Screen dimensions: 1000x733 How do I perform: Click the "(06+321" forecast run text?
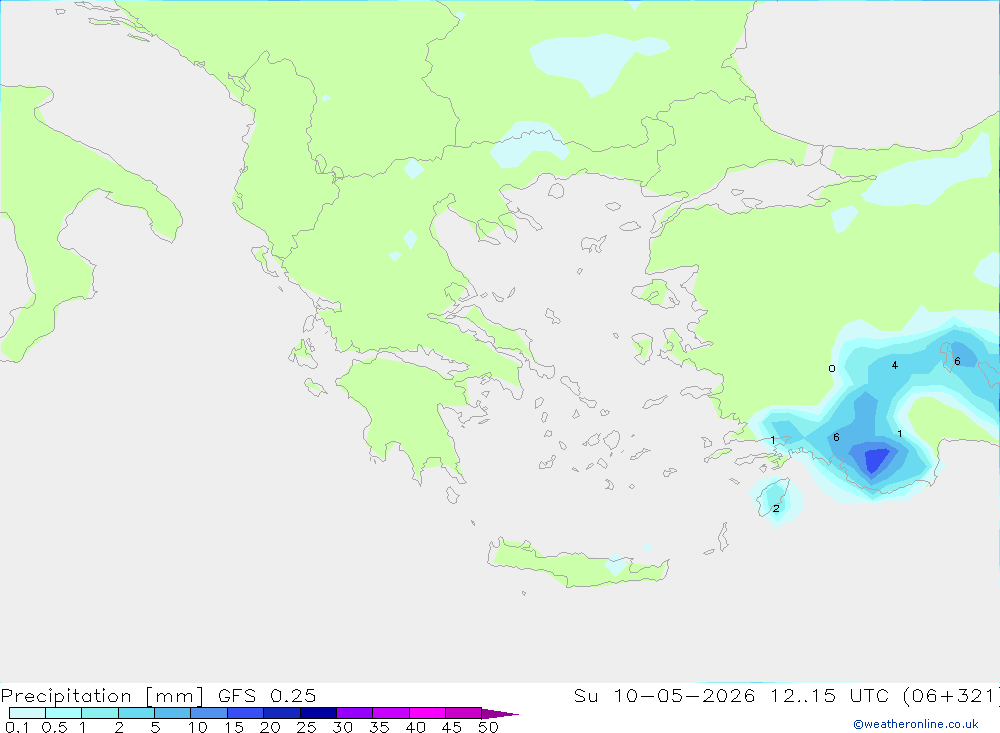pos(950,695)
